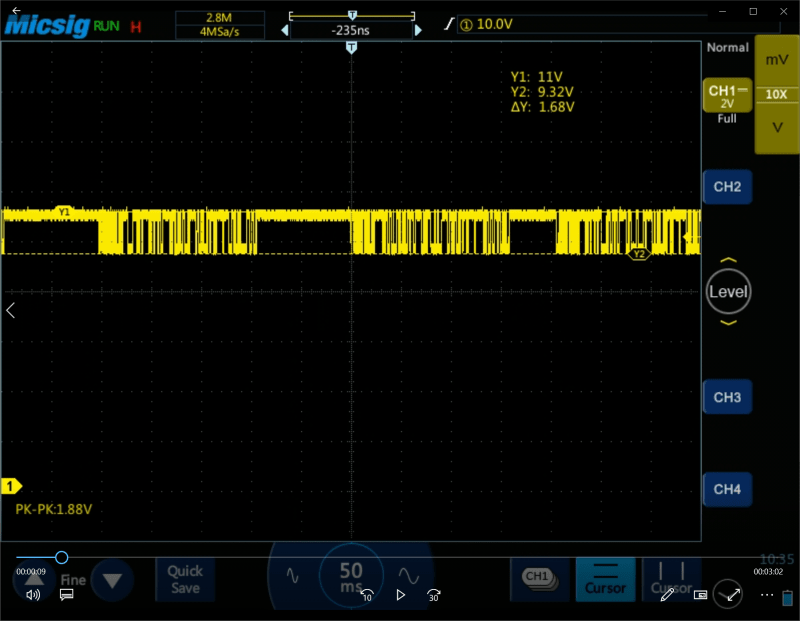This screenshot has width=800, height=621.
Task: Click the video progress slider knob
Action: [x=62, y=557]
